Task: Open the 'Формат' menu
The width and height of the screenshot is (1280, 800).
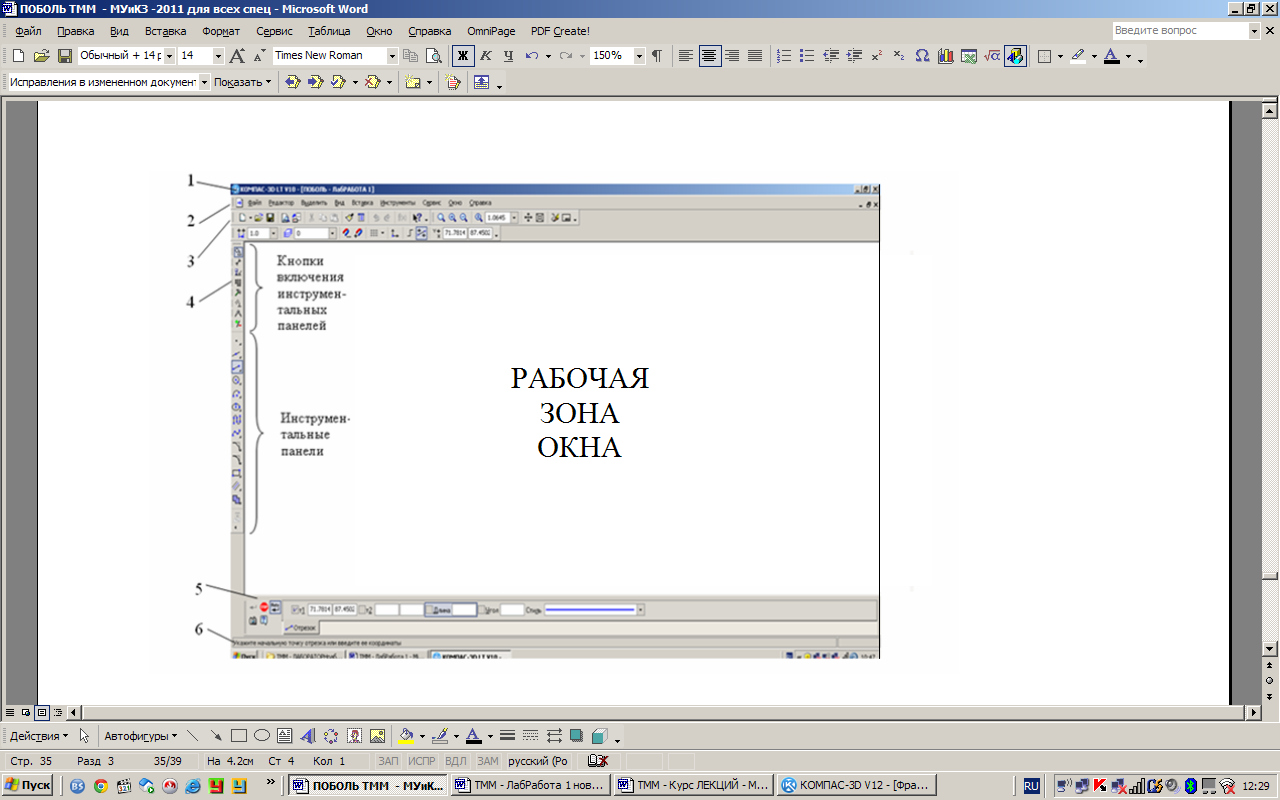Action: click(x=221, y=31)
